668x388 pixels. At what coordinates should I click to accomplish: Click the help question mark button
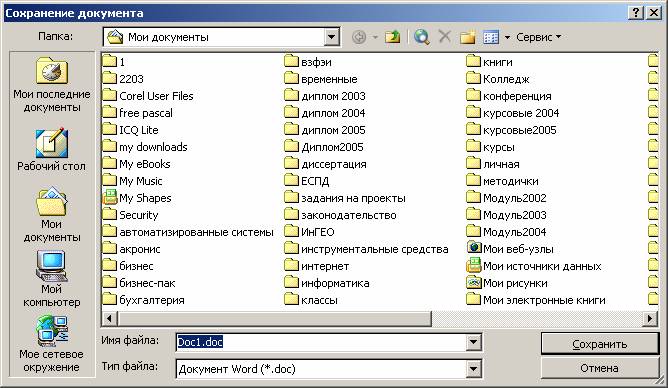click(635, 13)
